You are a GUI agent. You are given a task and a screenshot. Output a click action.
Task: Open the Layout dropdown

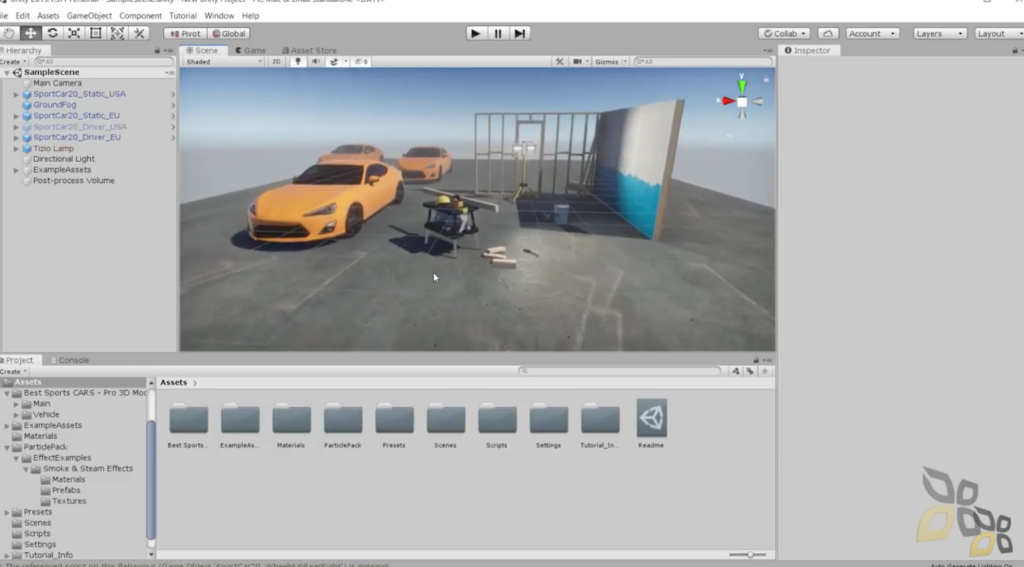click(x=999, y=33)
